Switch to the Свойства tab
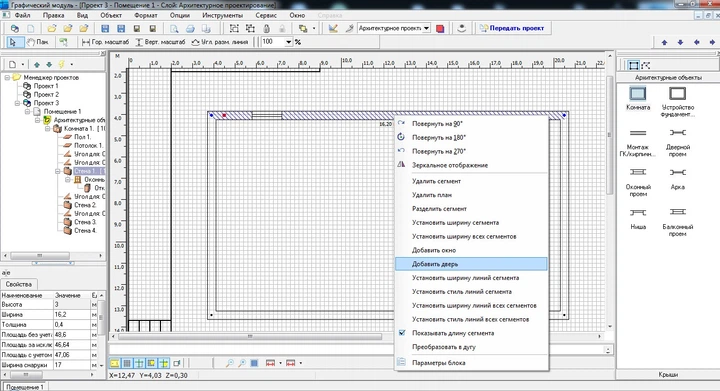The width and height of the screenshot is (720, 391). 19,285
